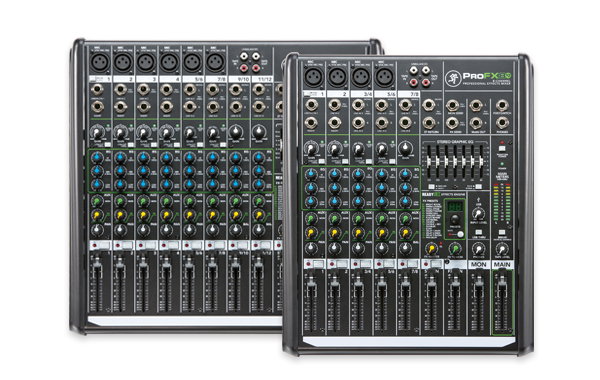
Task: Click channel 1 high EQ knob on ProFX8
Action: [311, 175]
